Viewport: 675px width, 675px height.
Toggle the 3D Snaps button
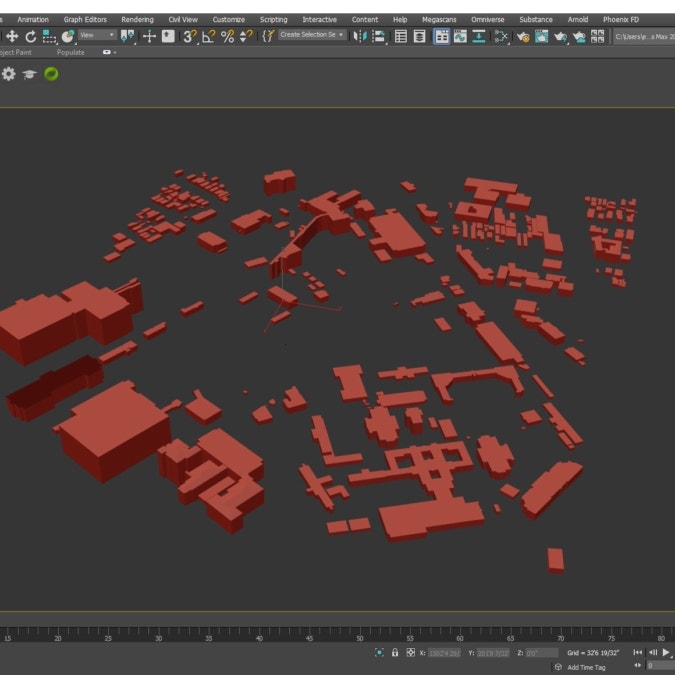point(188,36)
